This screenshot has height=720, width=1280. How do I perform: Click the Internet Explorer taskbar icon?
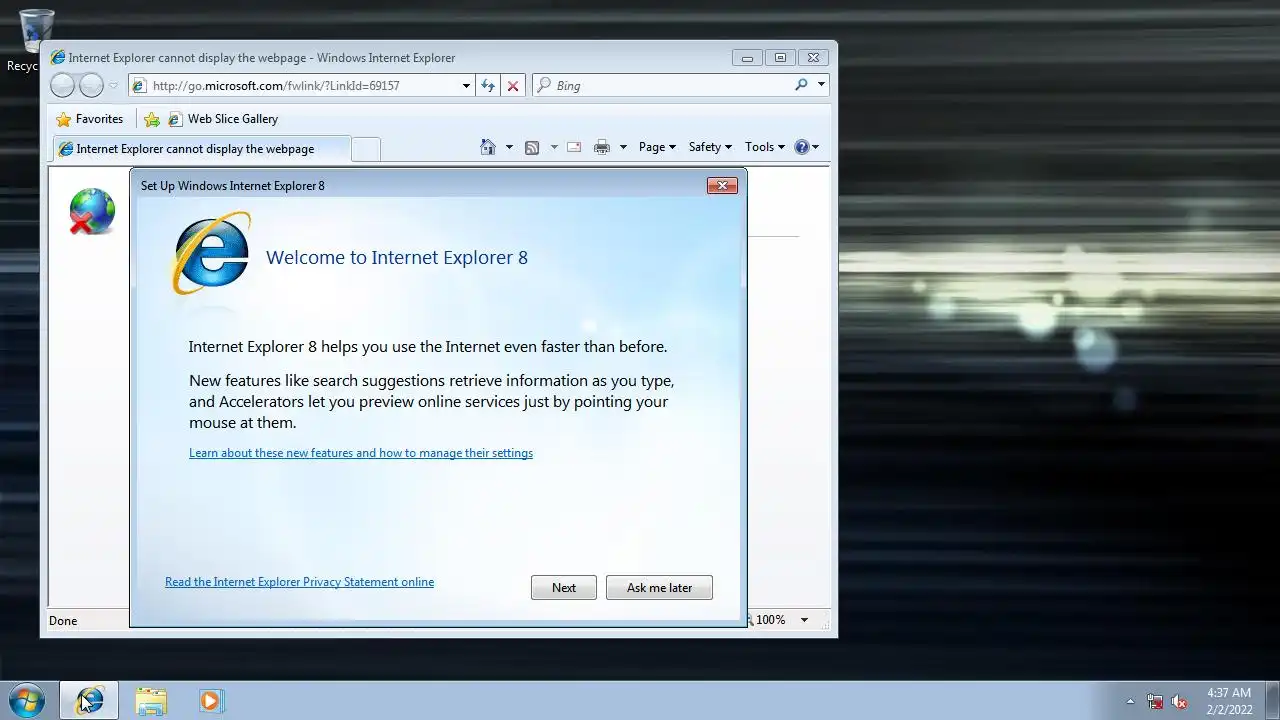(89, 701)
